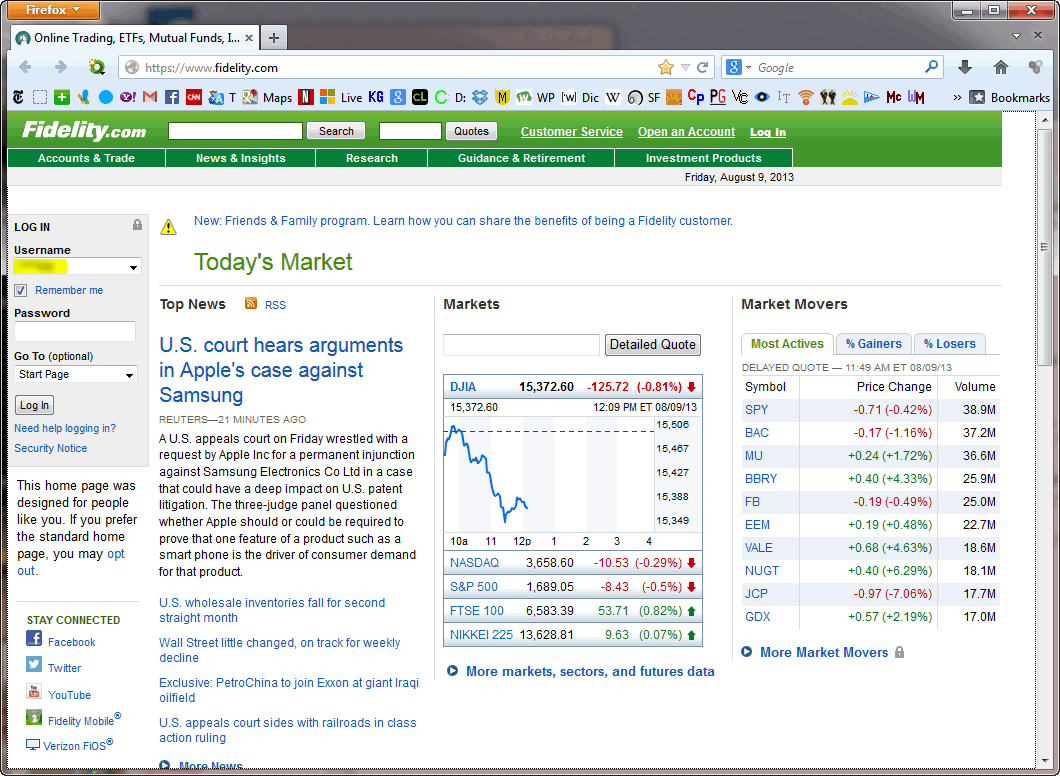Click the List all tabs arrow
The image size is (1060, 776).
point(1016,36)
